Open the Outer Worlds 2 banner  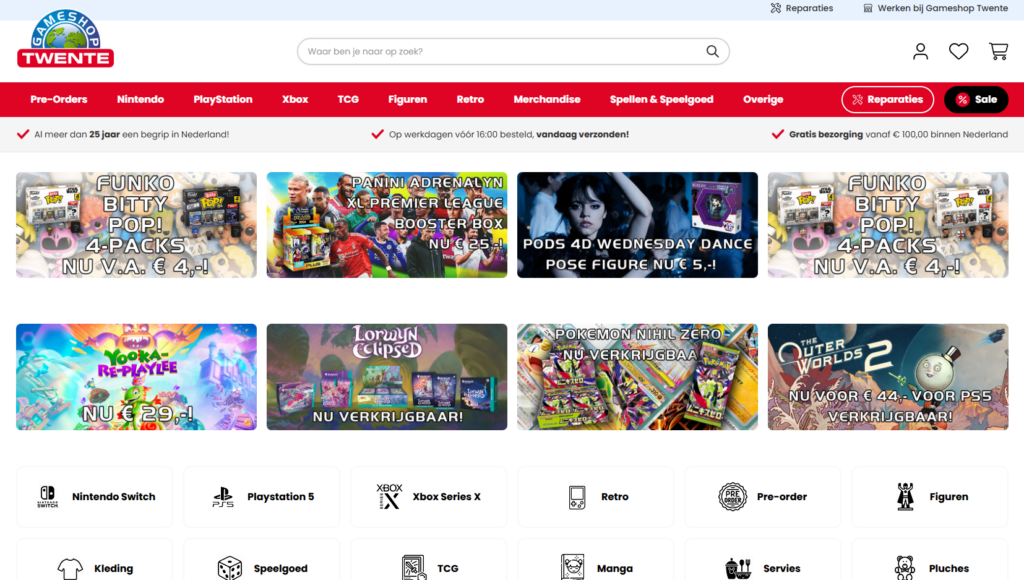coord(887,377)
